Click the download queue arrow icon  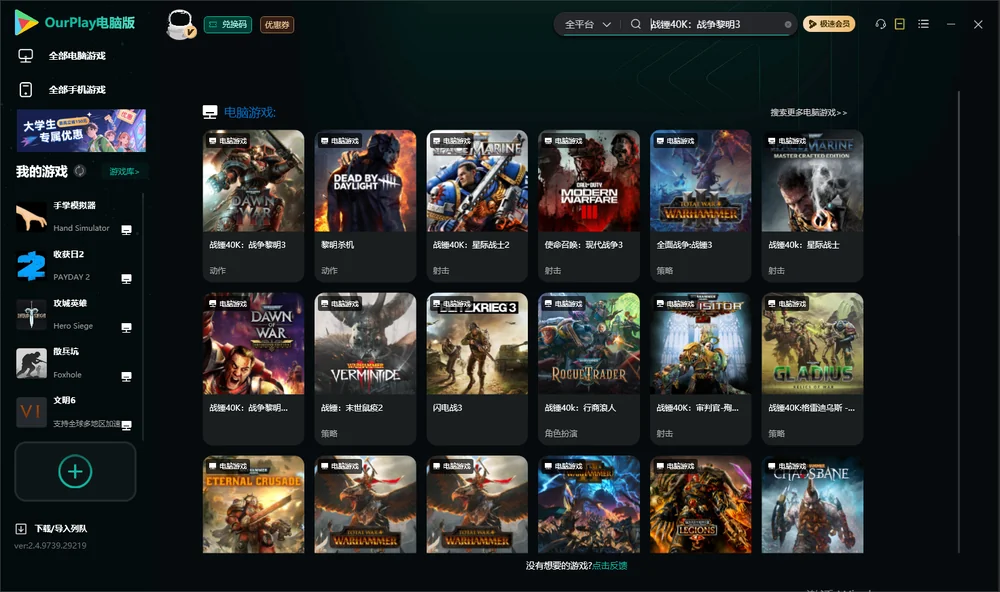[21, 528]
